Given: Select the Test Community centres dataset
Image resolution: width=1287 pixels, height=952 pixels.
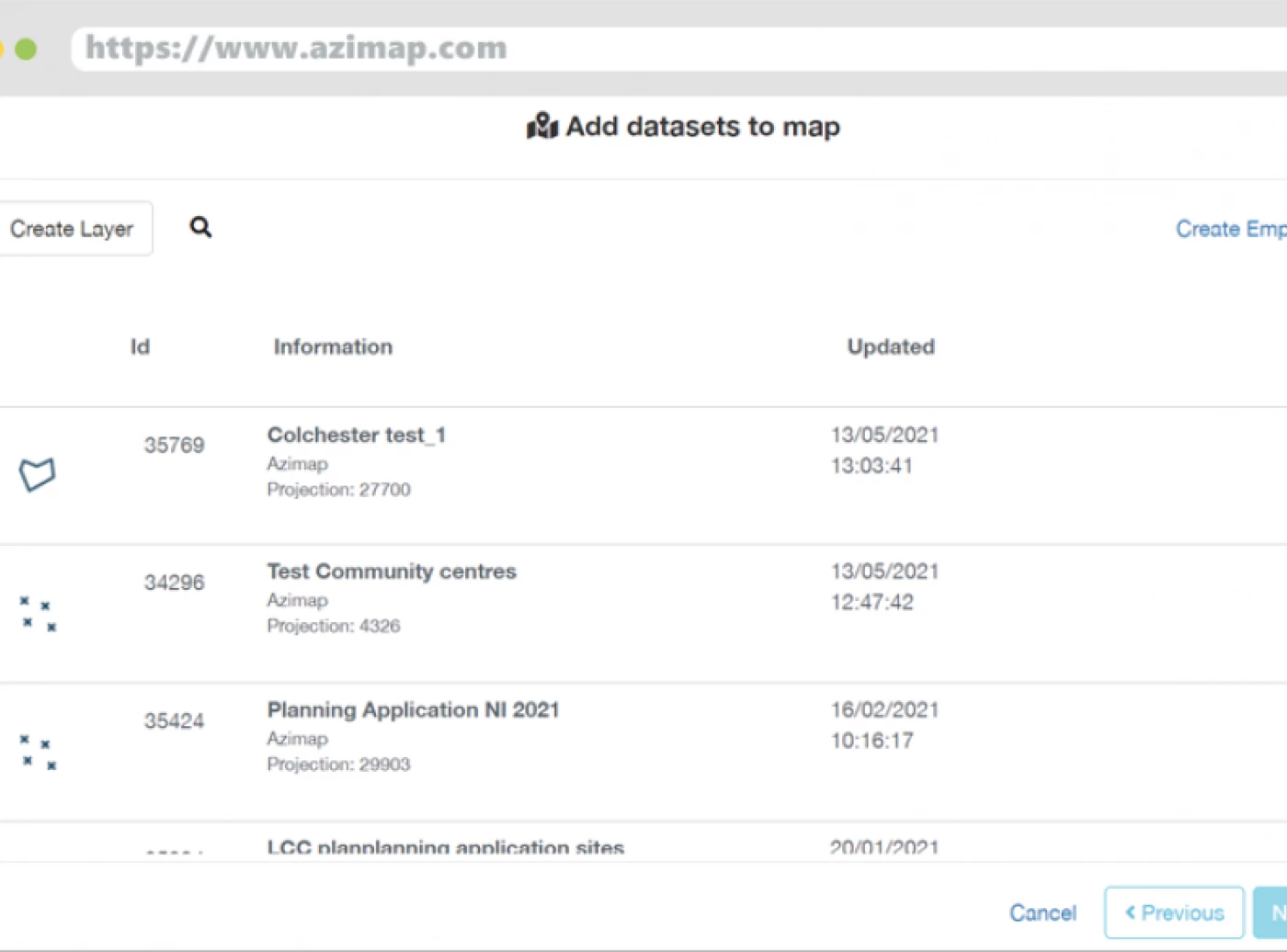Looking at the screenshot, I should [392, 572].
